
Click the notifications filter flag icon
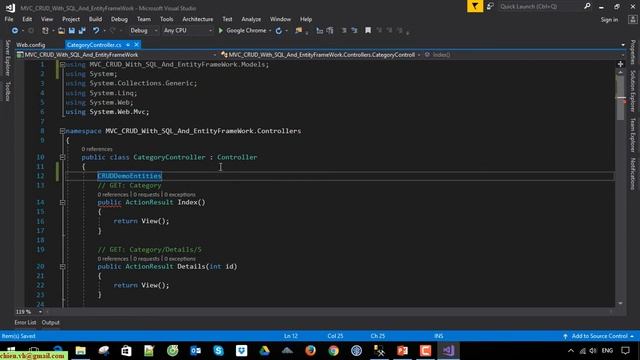pos(475,6)
